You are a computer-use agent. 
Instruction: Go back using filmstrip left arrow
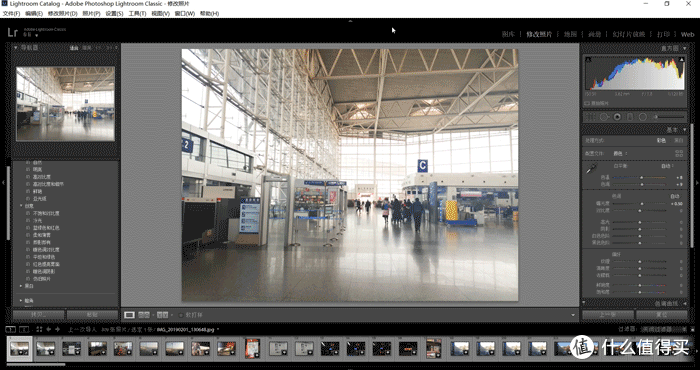(x=49, y=329)
